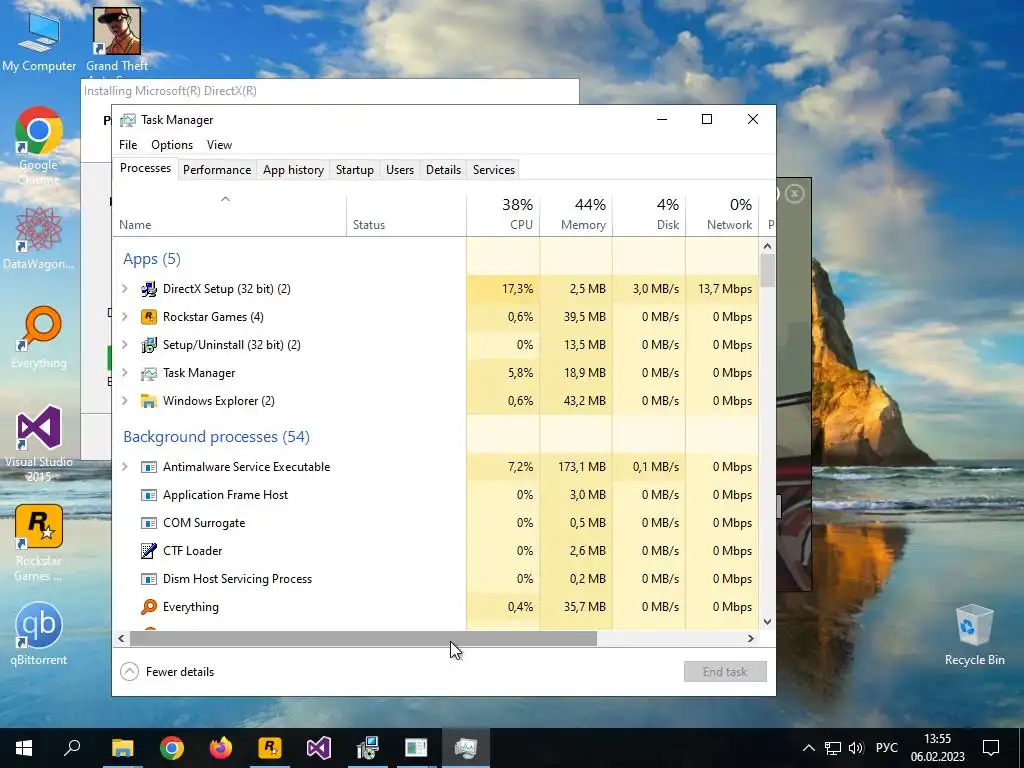Click the COM Surrogate process icon
The image size is (1024, 768).
[x=149, y=523]
